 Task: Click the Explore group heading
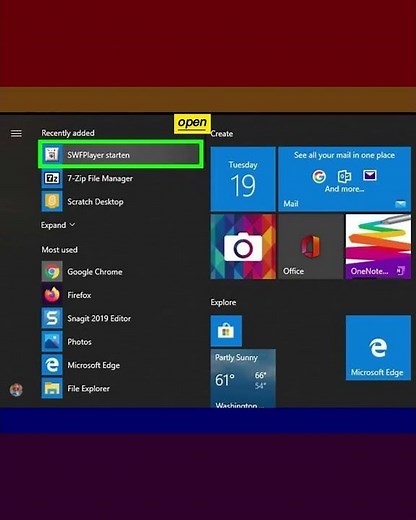tap(223, 302)
